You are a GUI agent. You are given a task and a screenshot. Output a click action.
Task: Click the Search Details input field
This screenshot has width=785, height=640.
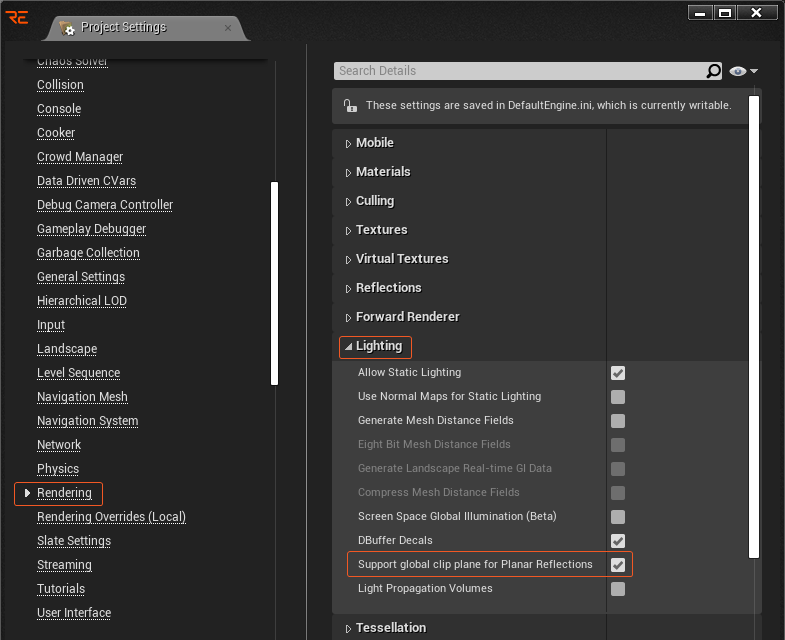point(518,71)
